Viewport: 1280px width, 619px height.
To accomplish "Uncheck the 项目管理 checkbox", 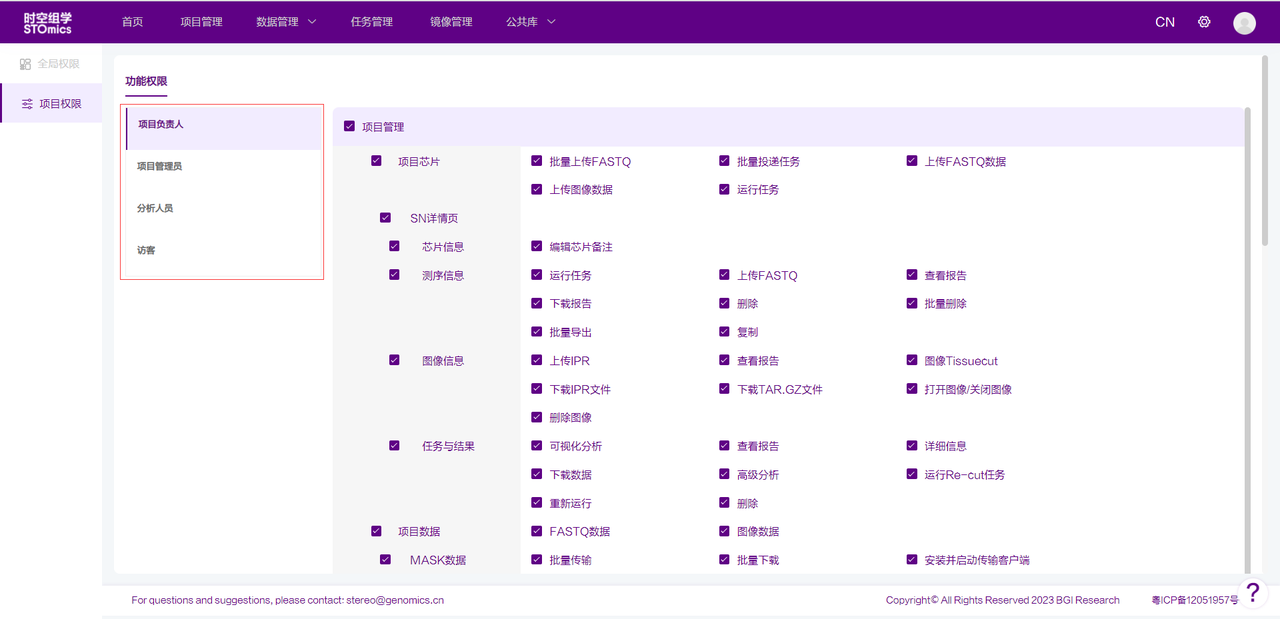I will click(349, 127).
